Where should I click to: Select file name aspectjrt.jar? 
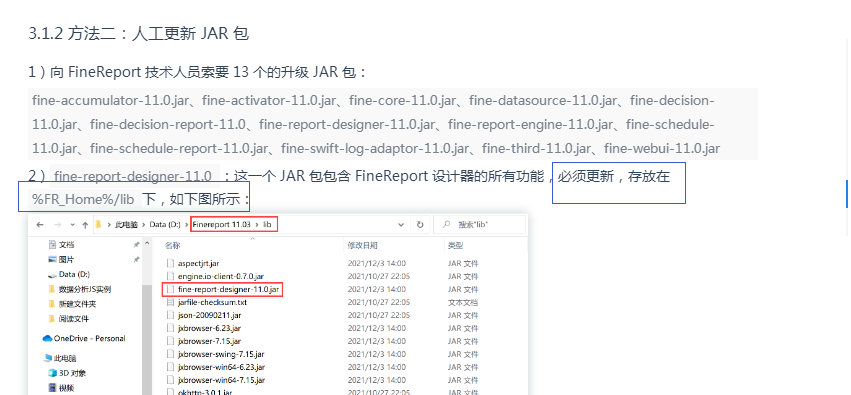(x=198, y=263)
